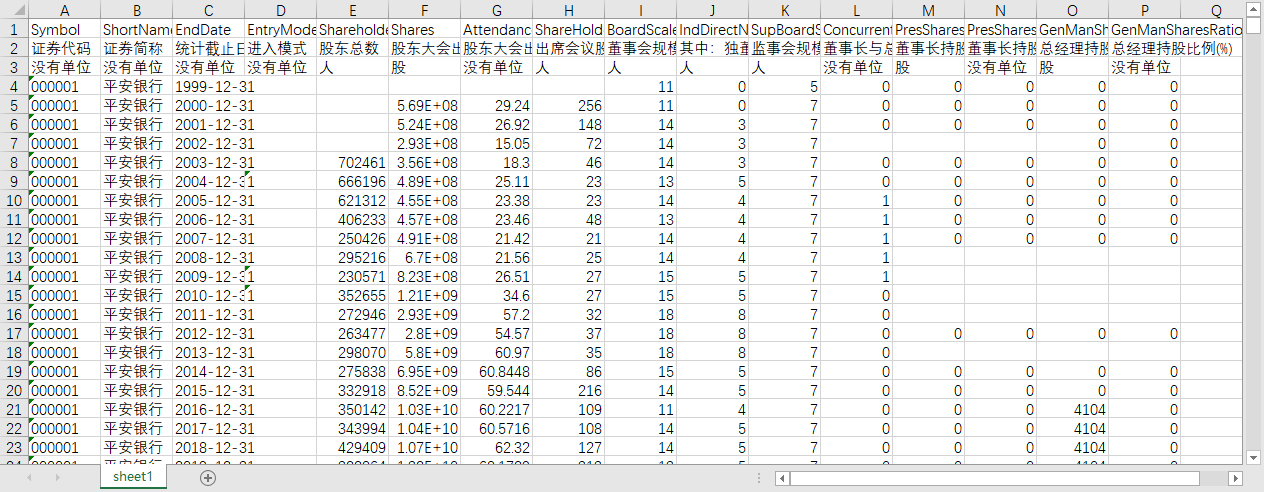Select row 17 header
The width and height of the screenshot is (1264, 492).
[14, 333]
